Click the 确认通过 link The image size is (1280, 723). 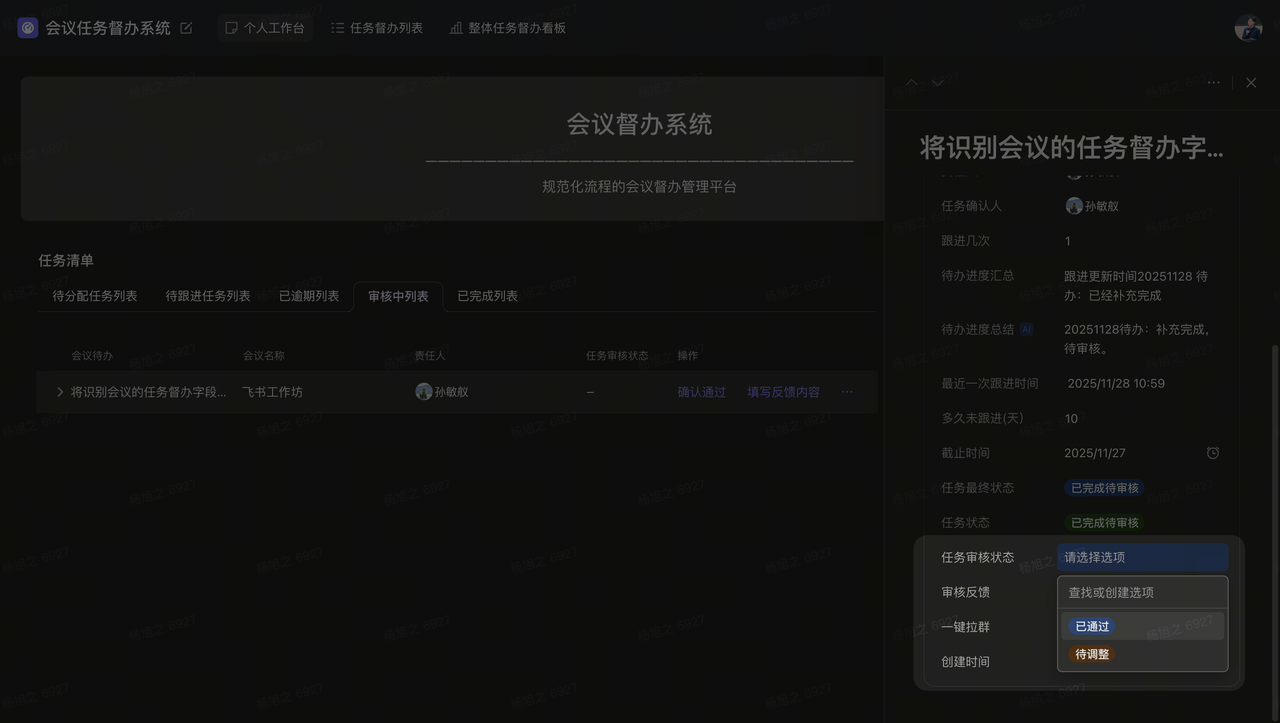point(702,392)
